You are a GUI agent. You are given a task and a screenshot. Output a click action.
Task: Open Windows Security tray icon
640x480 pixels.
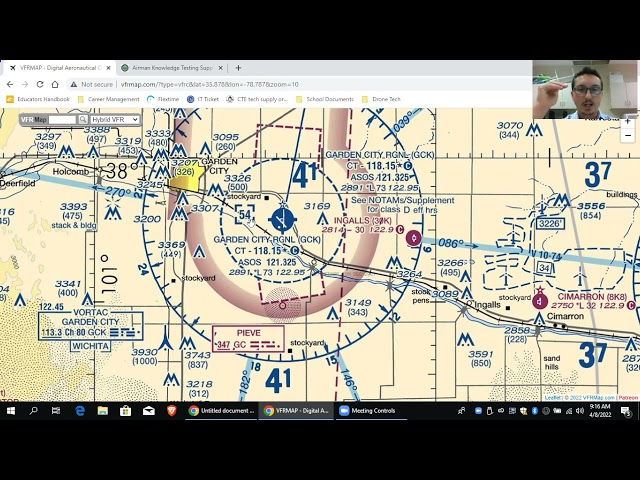524,411
